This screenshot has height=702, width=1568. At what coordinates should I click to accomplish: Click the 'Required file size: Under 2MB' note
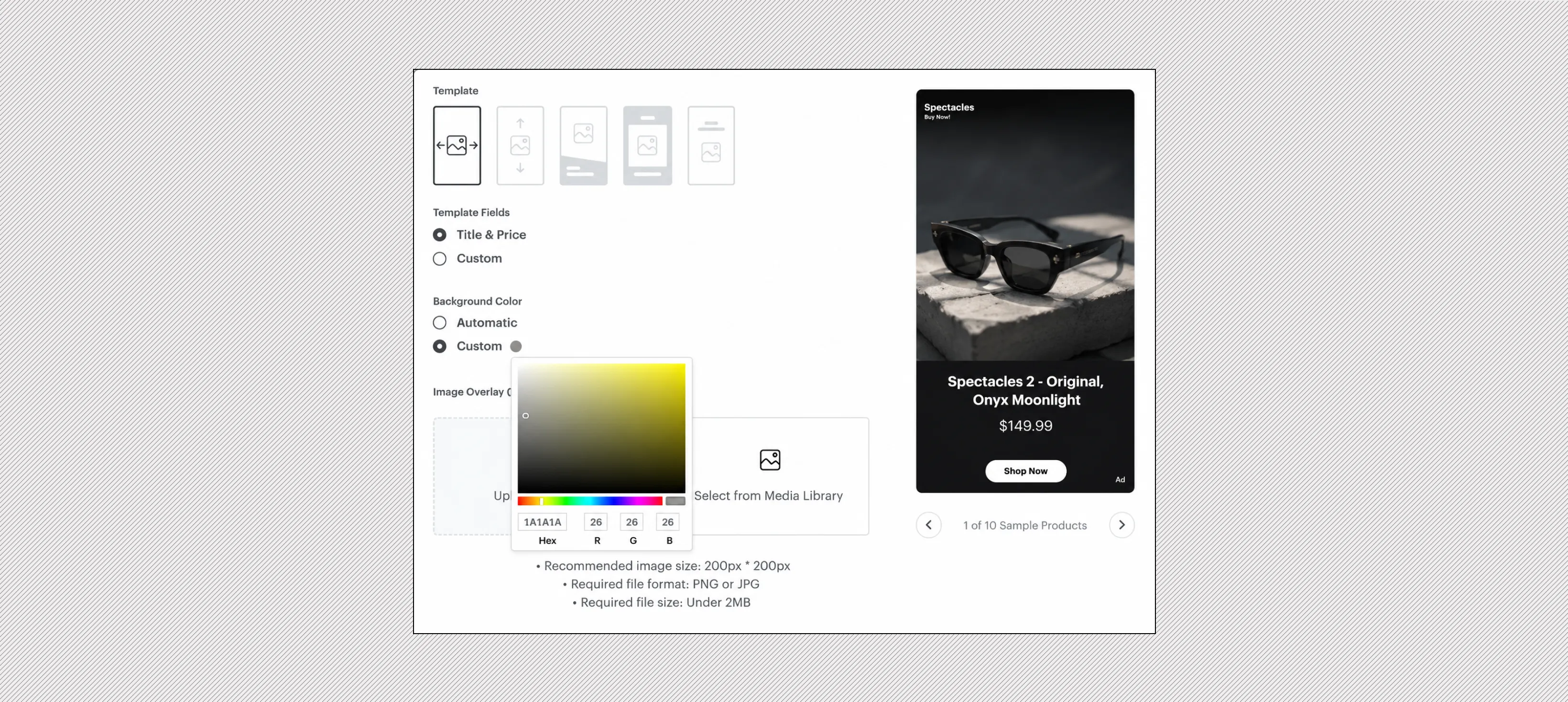click(661, 602)
